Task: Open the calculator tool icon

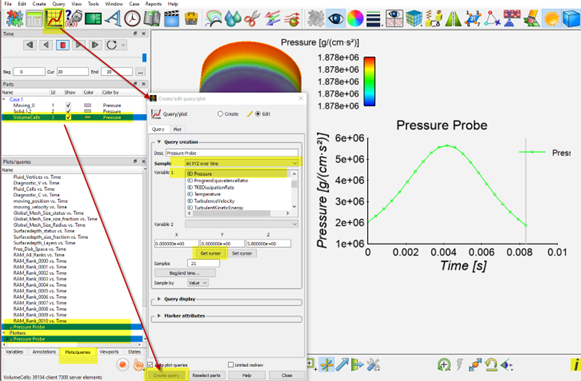Action: [x=34, y=18]
